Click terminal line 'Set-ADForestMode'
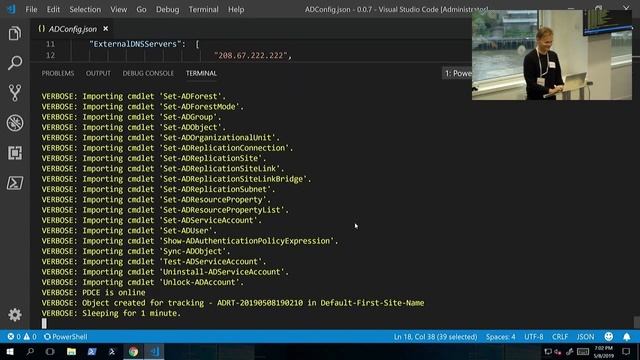Viewport: 640px width, 360px height. pos(142,107)
